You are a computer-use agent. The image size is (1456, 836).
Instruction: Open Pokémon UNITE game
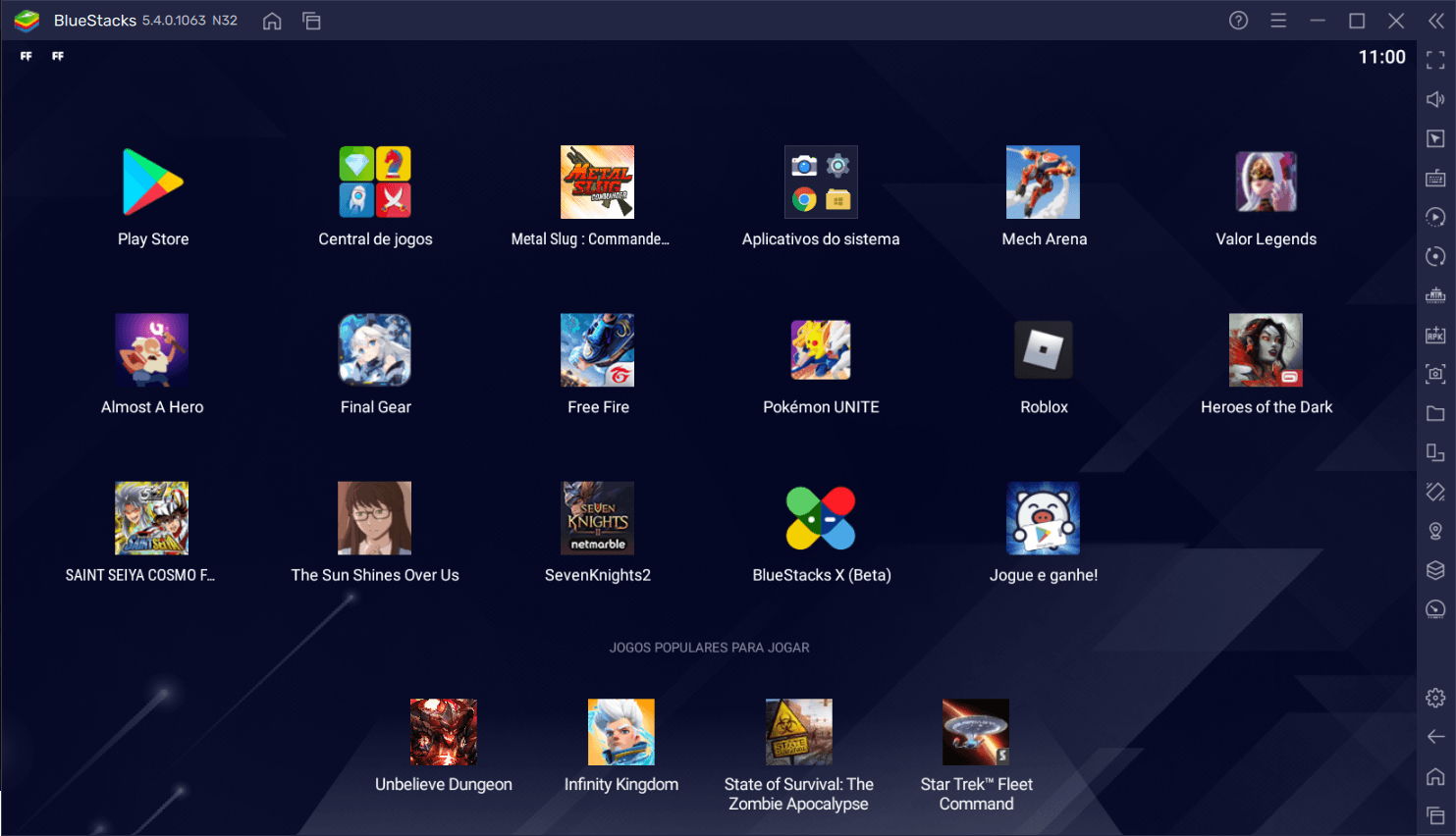tap(821, 350)
